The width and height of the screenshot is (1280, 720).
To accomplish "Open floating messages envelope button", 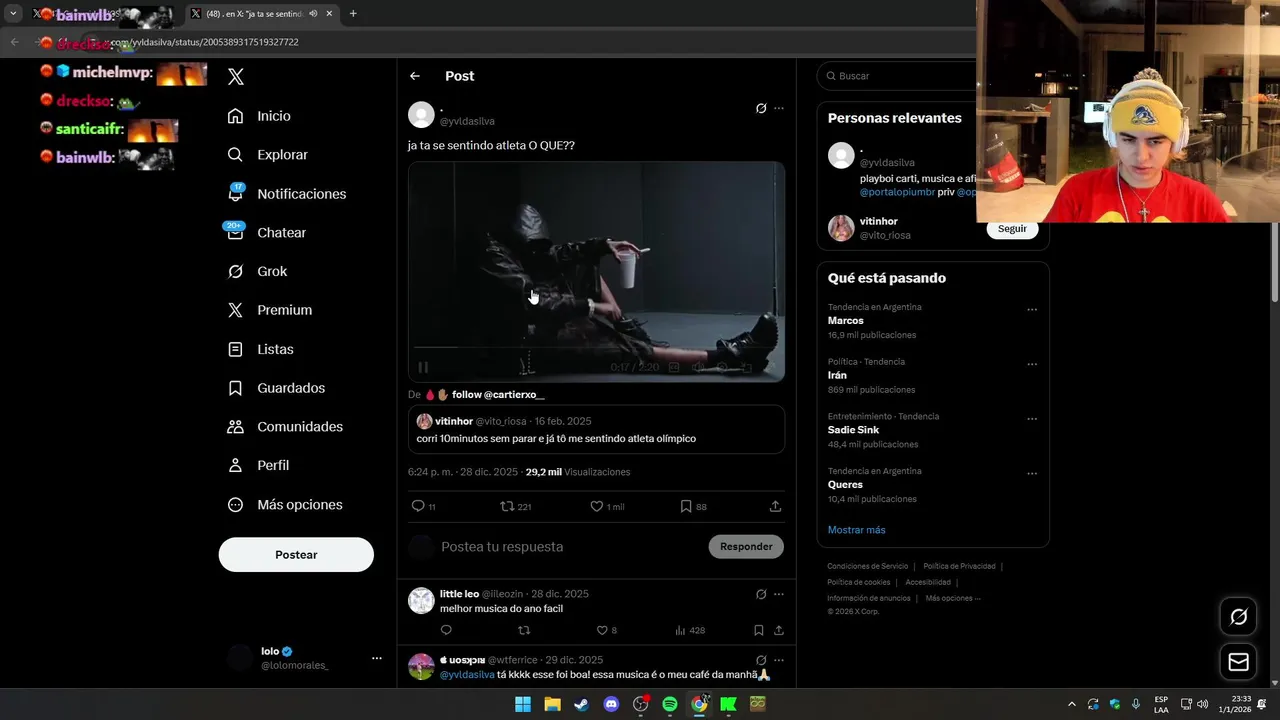I will click(1238, 662).
